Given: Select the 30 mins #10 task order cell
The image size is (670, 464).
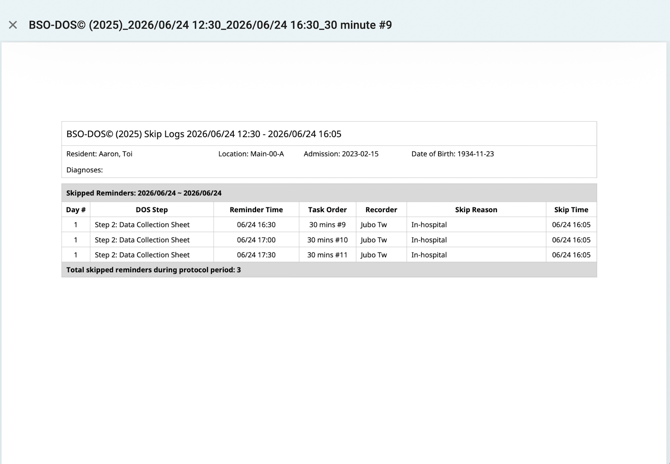Looking at the screenshot, I should click(327, 240).
